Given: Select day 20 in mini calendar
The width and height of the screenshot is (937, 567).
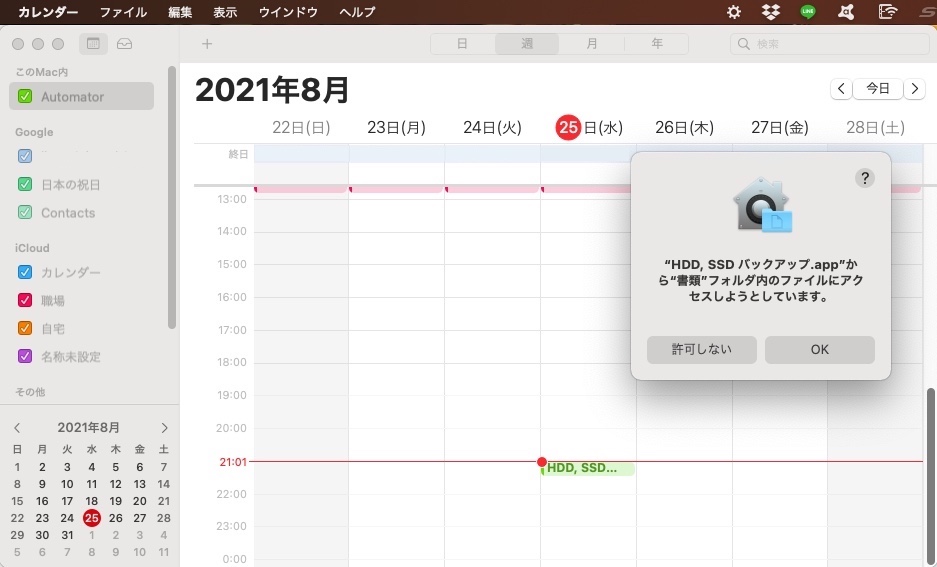Looking at the screenshot, I should tap(139, 501).
